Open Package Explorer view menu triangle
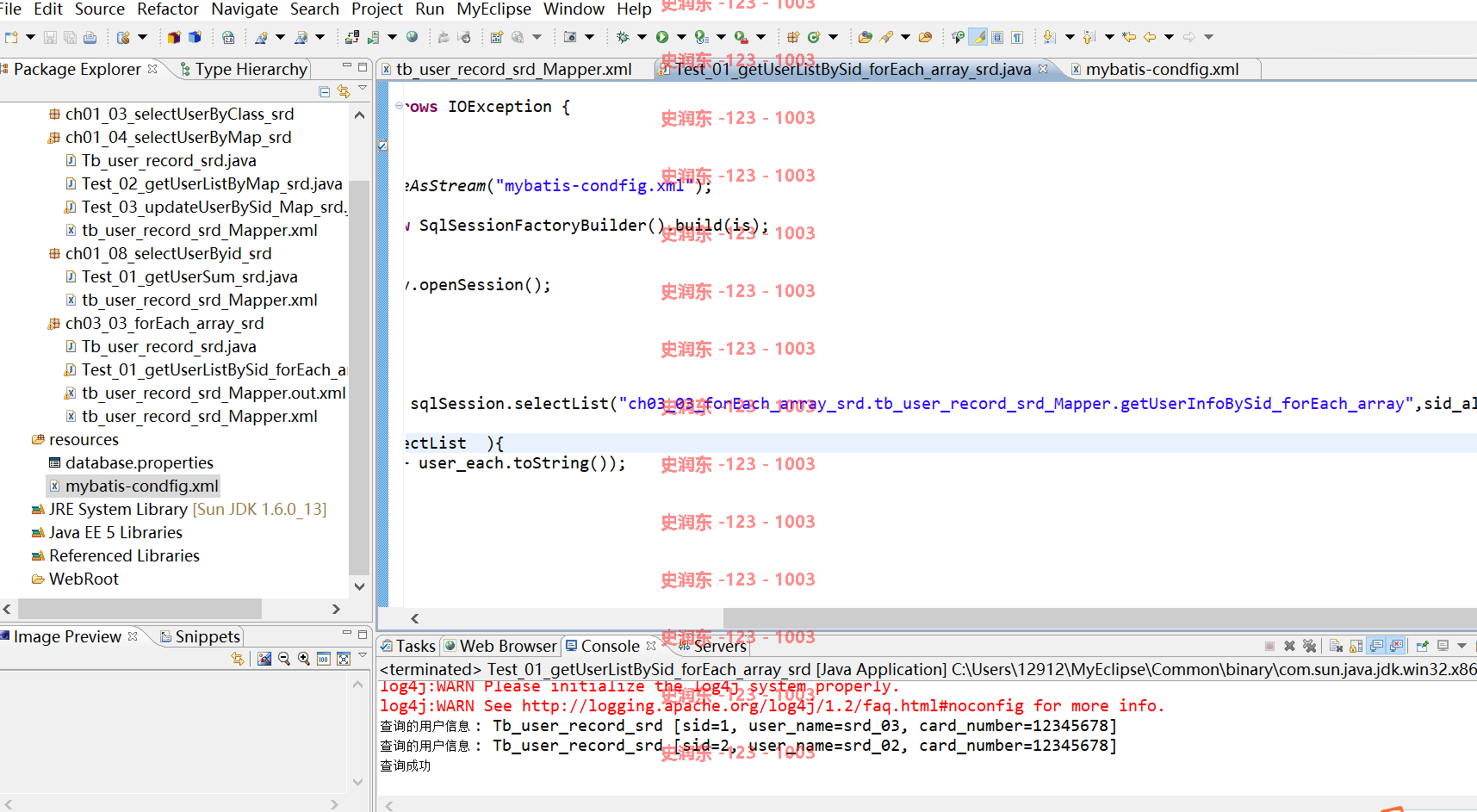The height and width of the screenshot is (812, 1477). point(363,87)
